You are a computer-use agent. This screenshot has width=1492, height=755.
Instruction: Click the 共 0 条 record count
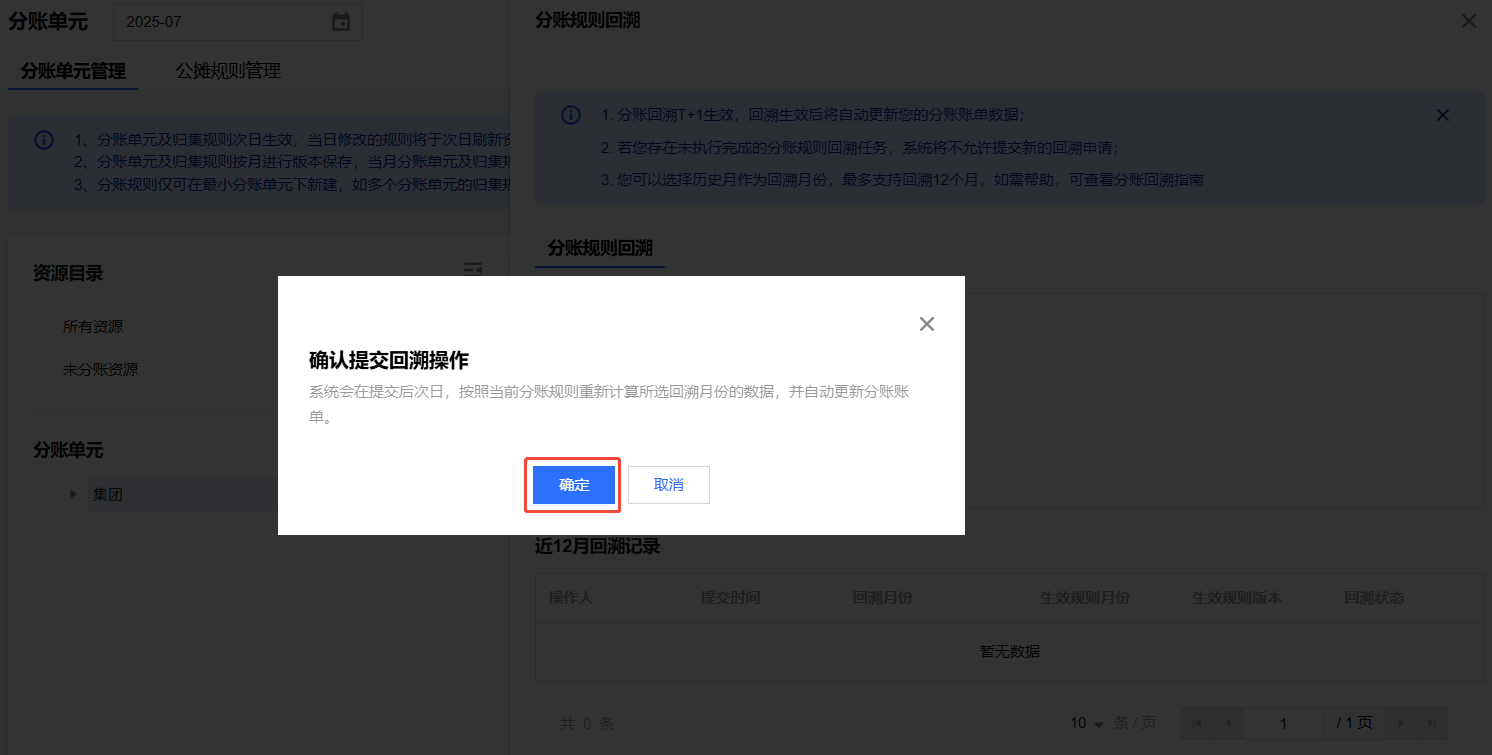pos(587,723)
